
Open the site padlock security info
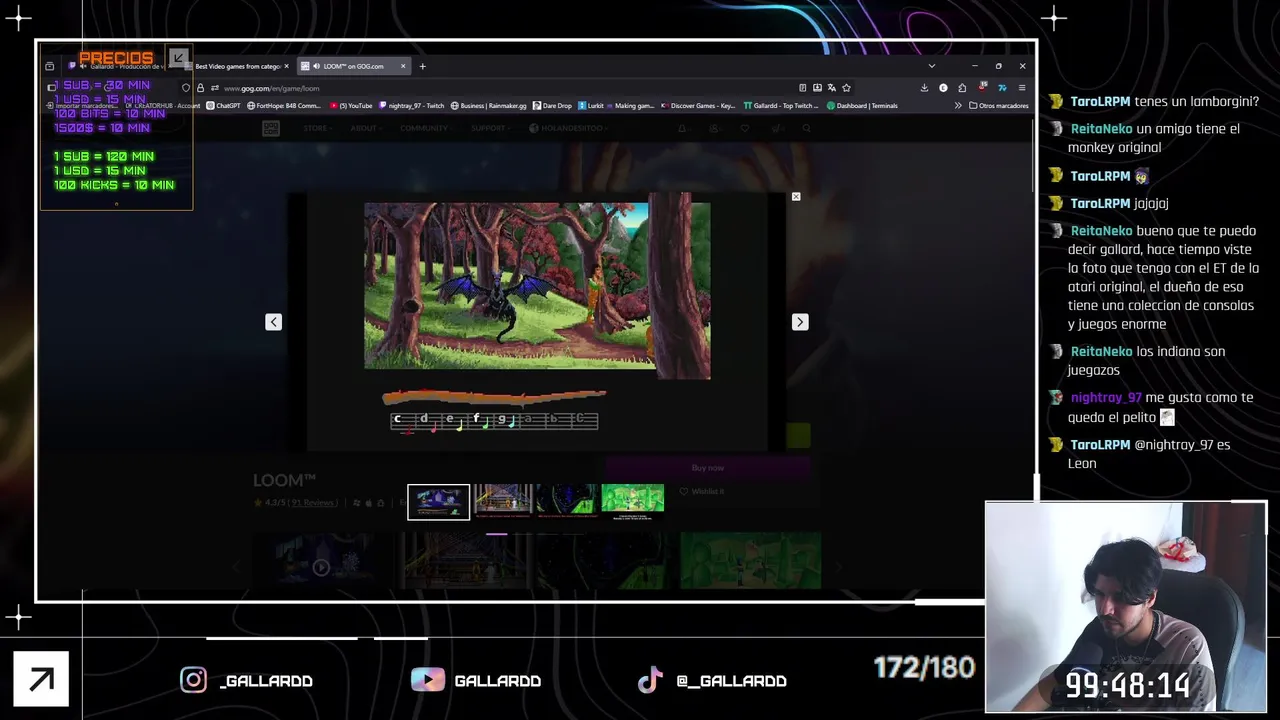click(x=200, y=88)
